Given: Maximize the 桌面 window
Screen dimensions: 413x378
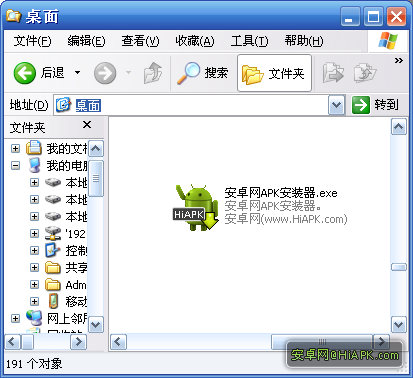Looking at the screenshot, I should pos(373,17).
